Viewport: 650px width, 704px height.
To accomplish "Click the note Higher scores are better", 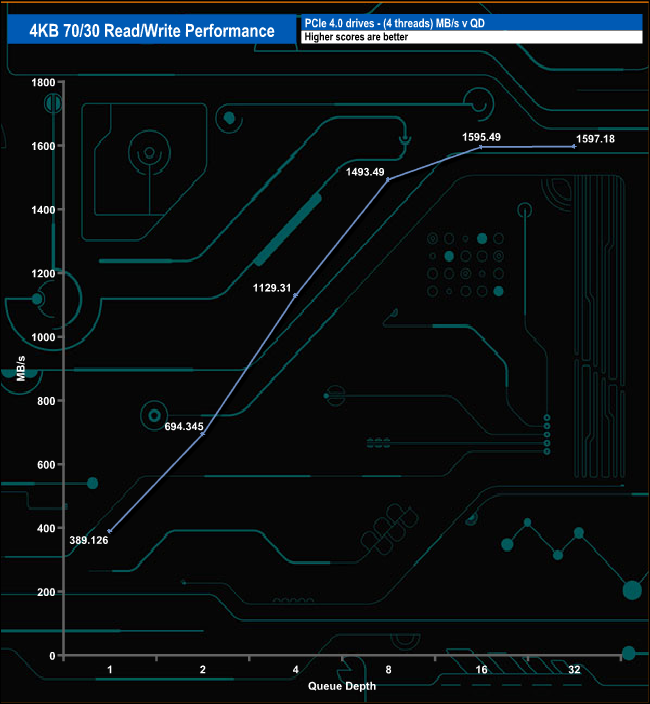I will click(356, 37).
